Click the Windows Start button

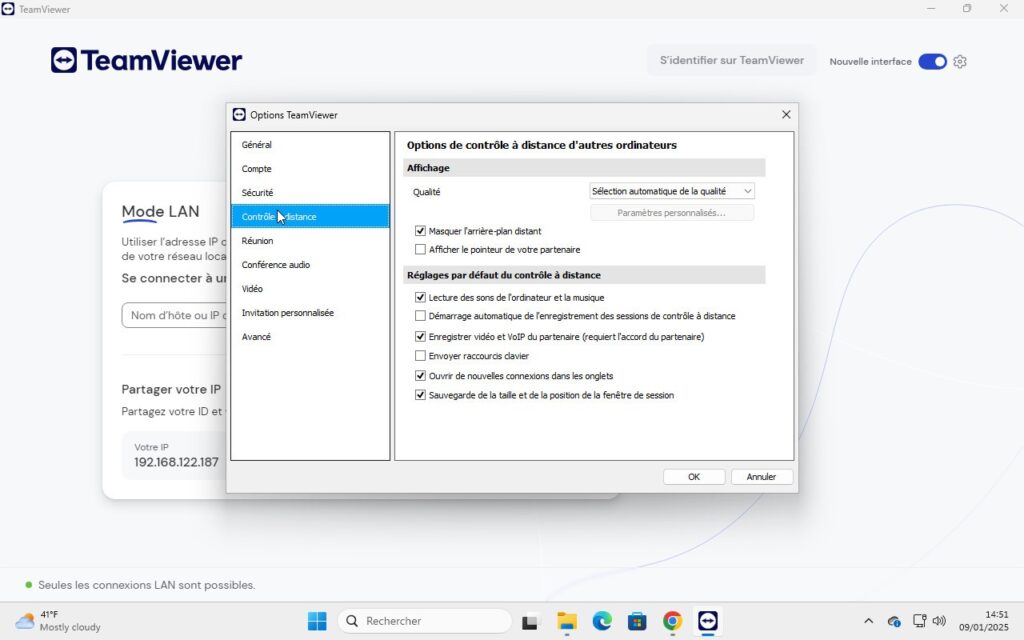317,620
